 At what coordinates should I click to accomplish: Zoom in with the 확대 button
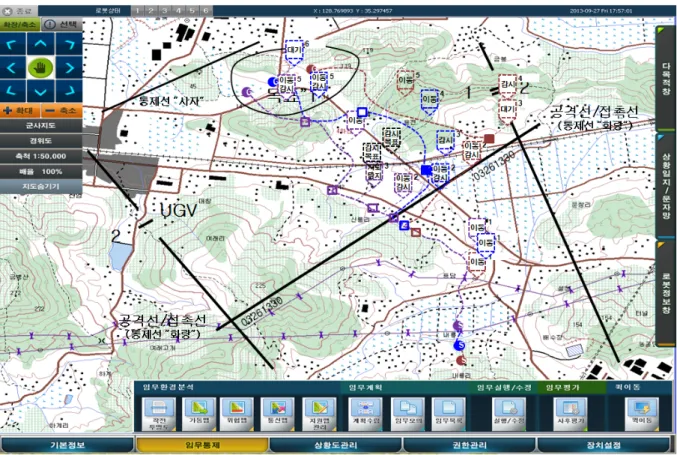(x=20, y=111)
